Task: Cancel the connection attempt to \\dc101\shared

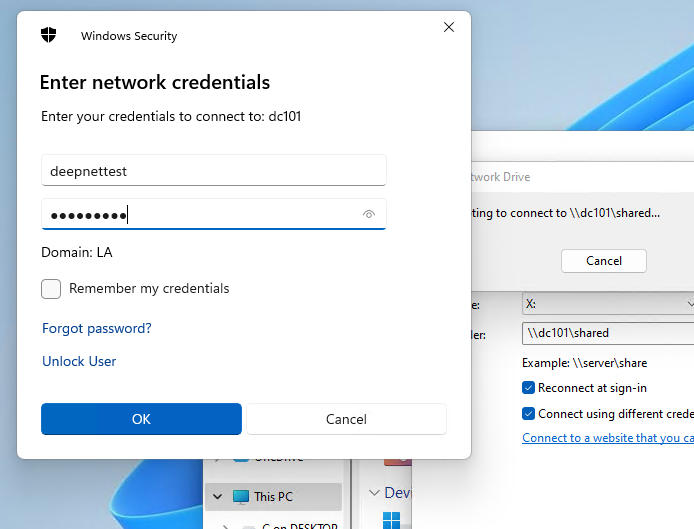Action: click(603, 261)
